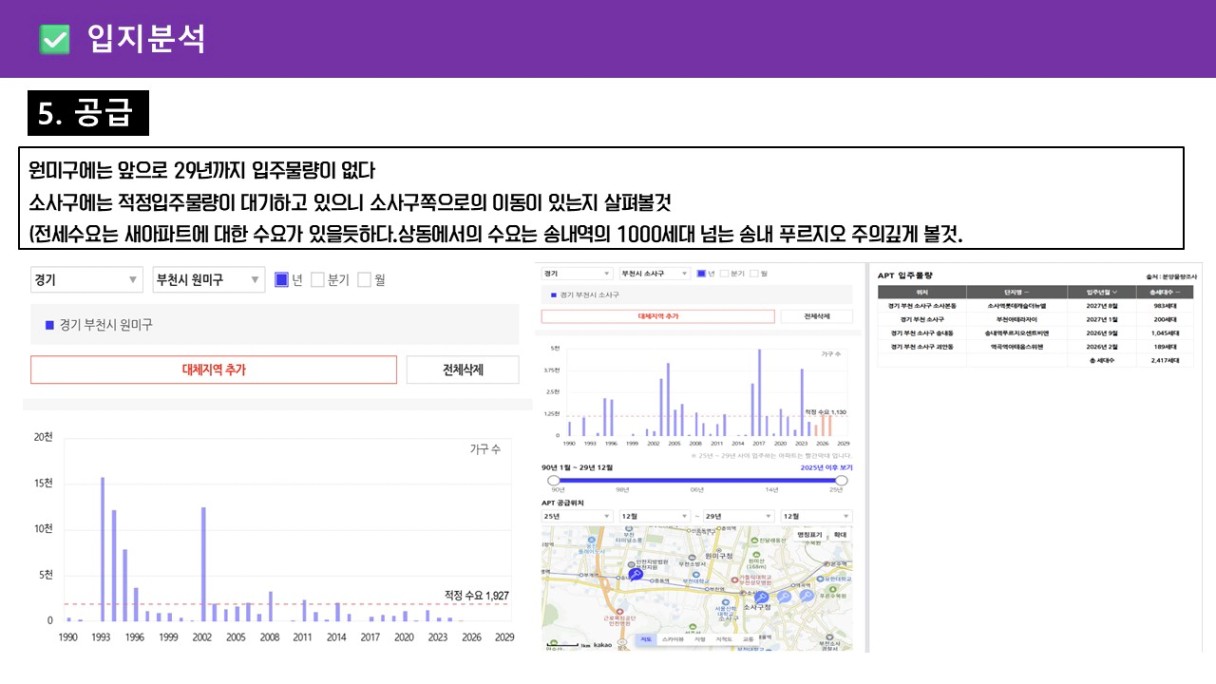This screenshot has height=684, width=1216.
Task: Tick the 월 checkbox in Wonmi-gu panel
Action: tap(365, 280)
